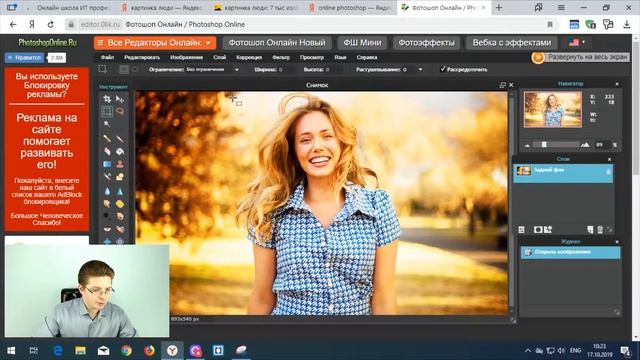The height and width of the screenshot is (360, 640).
Task: Open Chrome from the Windows taskbar
Action: (127, 350)
